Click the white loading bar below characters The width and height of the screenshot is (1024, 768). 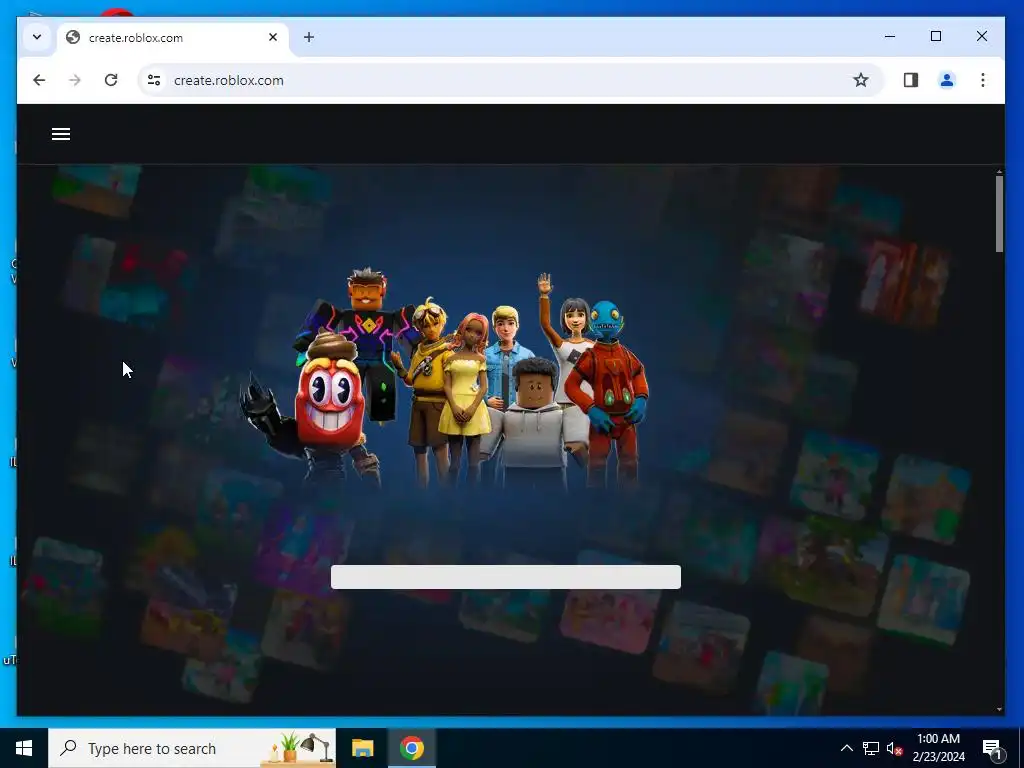[505, 577]
